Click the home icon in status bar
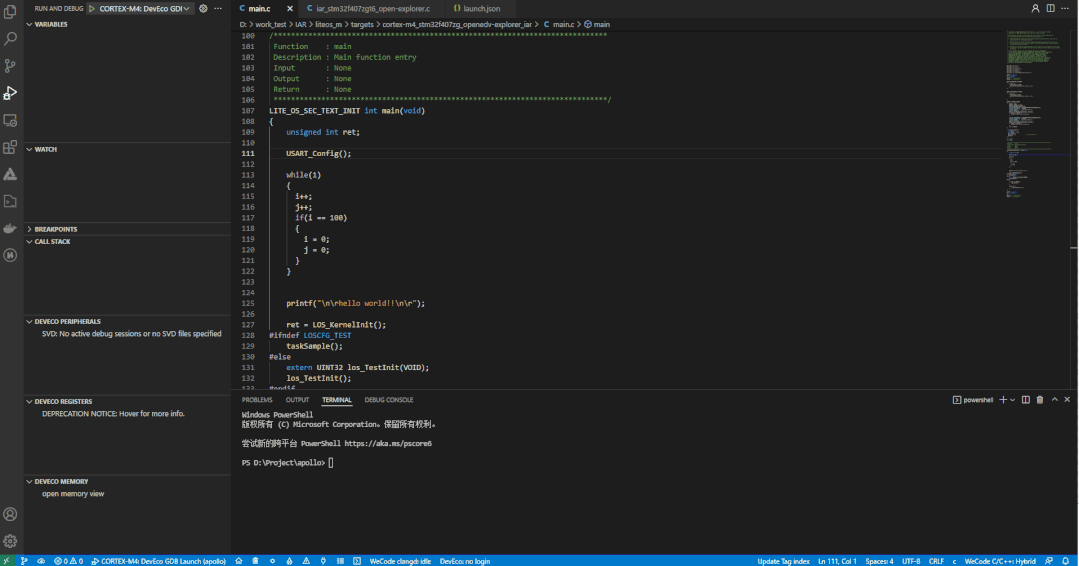The width and height of the screenshot is (1079, 566). pos(239,561)
